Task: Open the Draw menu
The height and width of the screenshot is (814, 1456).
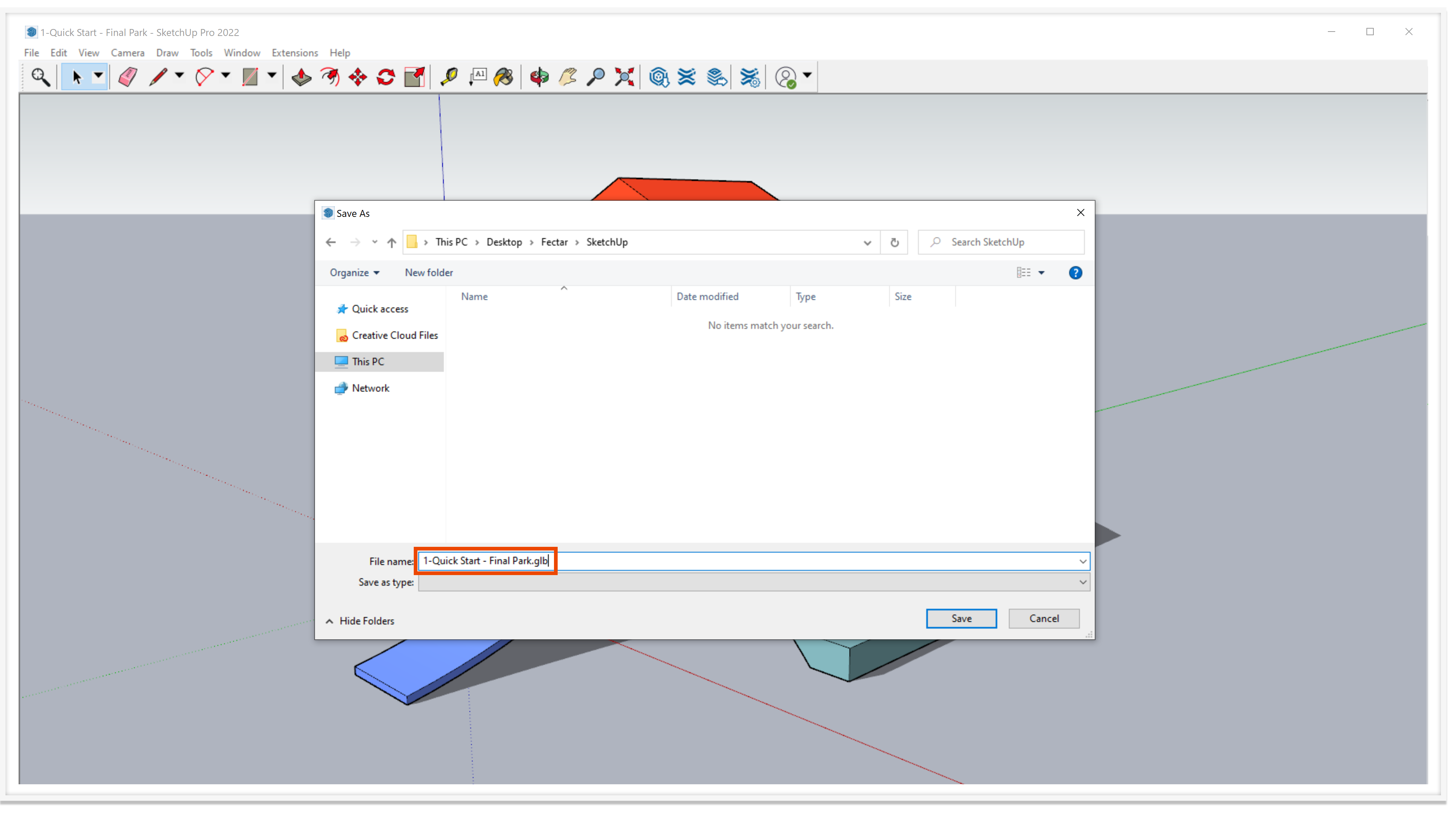Action: (x=167, y=53)
